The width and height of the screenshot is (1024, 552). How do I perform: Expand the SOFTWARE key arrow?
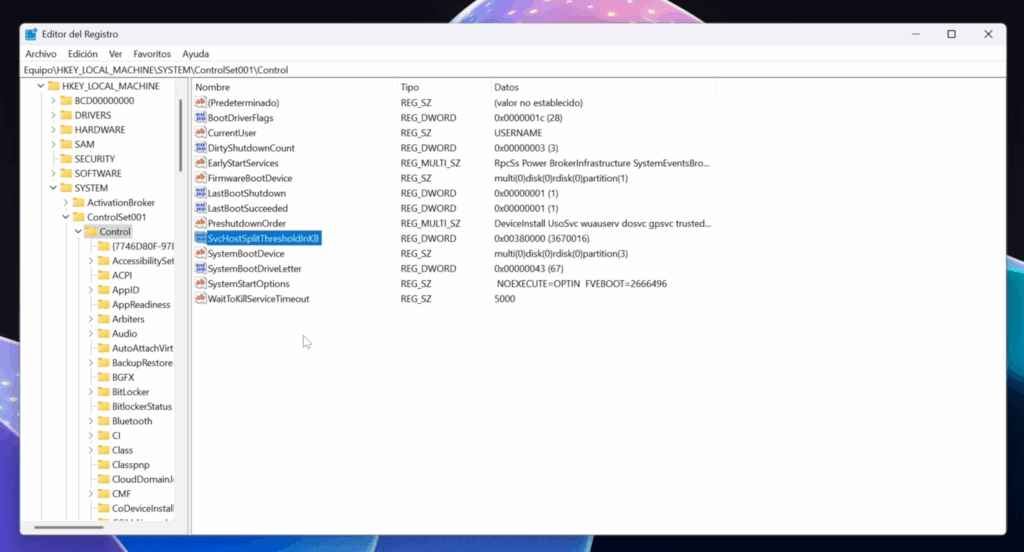[53, 173]
